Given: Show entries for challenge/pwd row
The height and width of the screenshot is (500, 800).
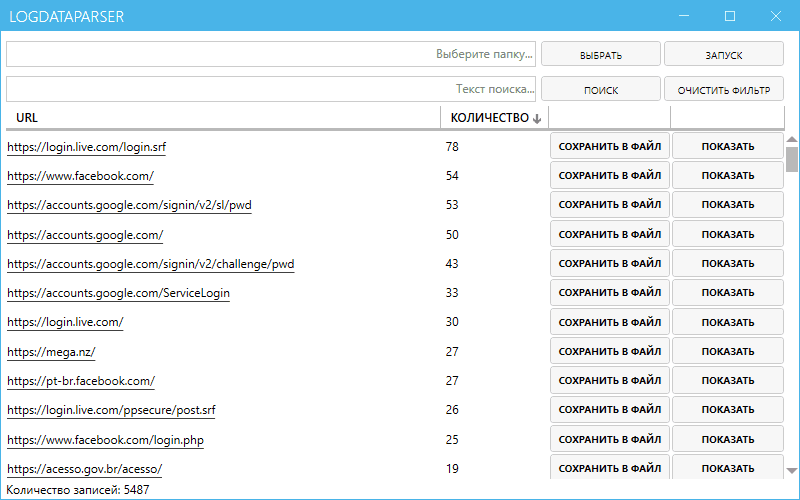Looking at the screenshot, I should [728, 263].
